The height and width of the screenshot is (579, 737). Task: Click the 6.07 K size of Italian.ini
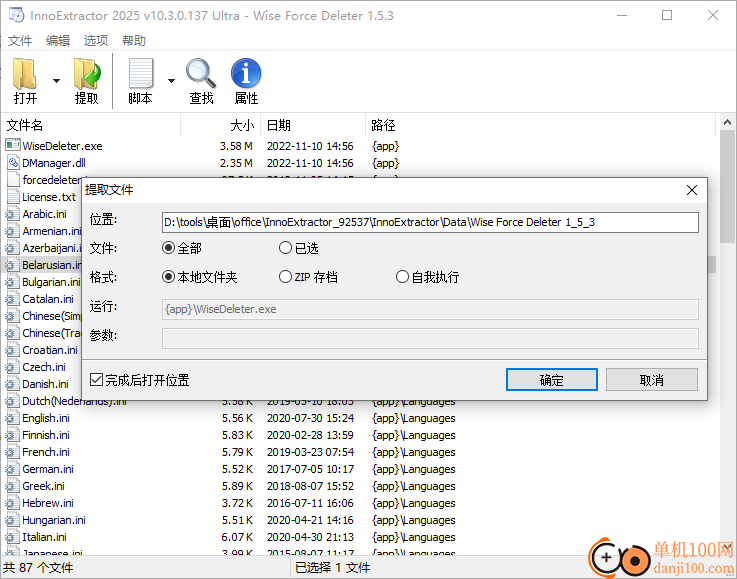point(237,537)
